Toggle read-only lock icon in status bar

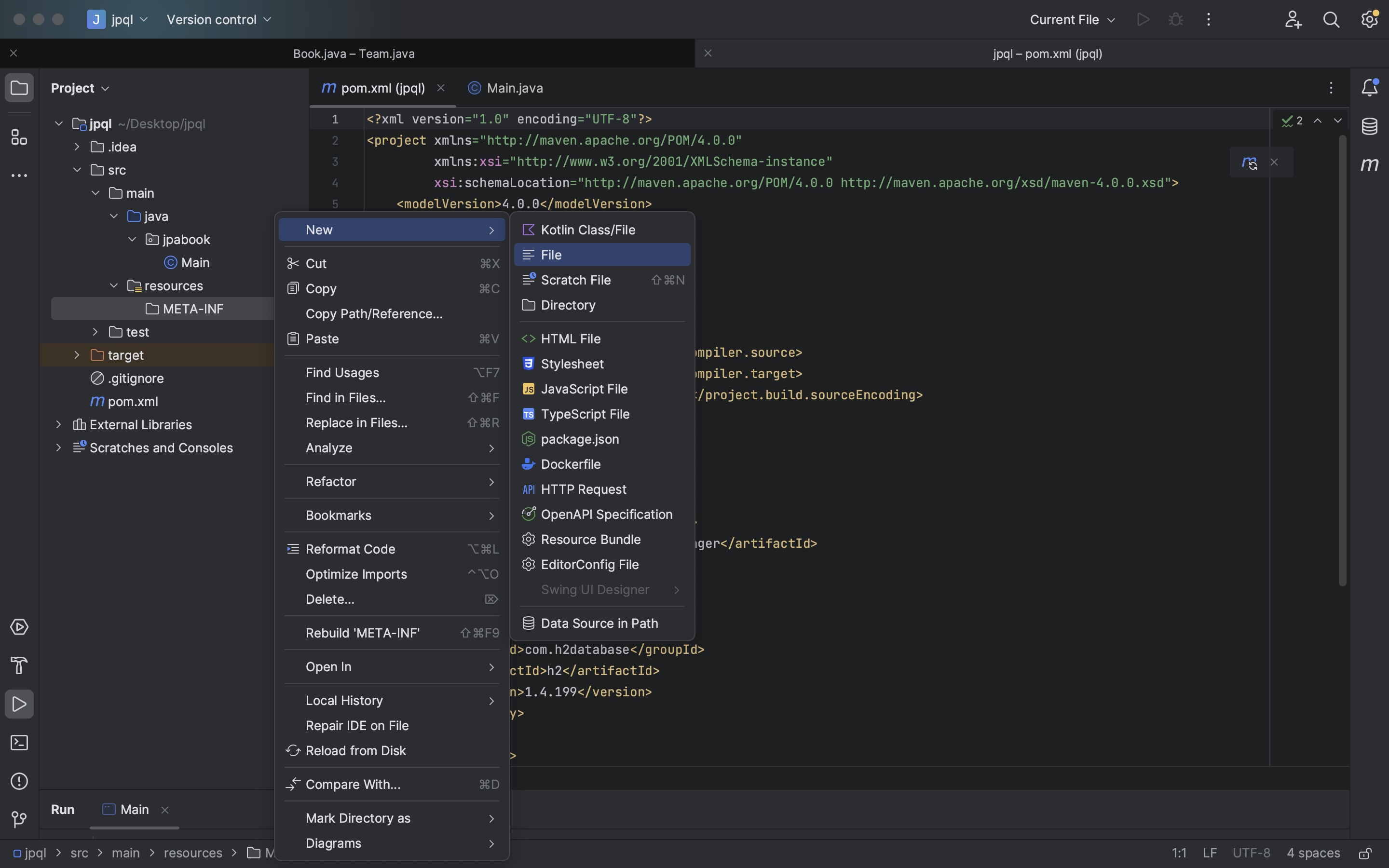pos(1365,854)
